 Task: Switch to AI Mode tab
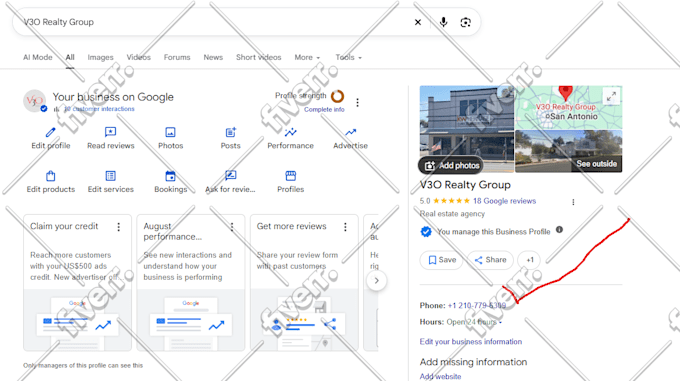(38, 57)
